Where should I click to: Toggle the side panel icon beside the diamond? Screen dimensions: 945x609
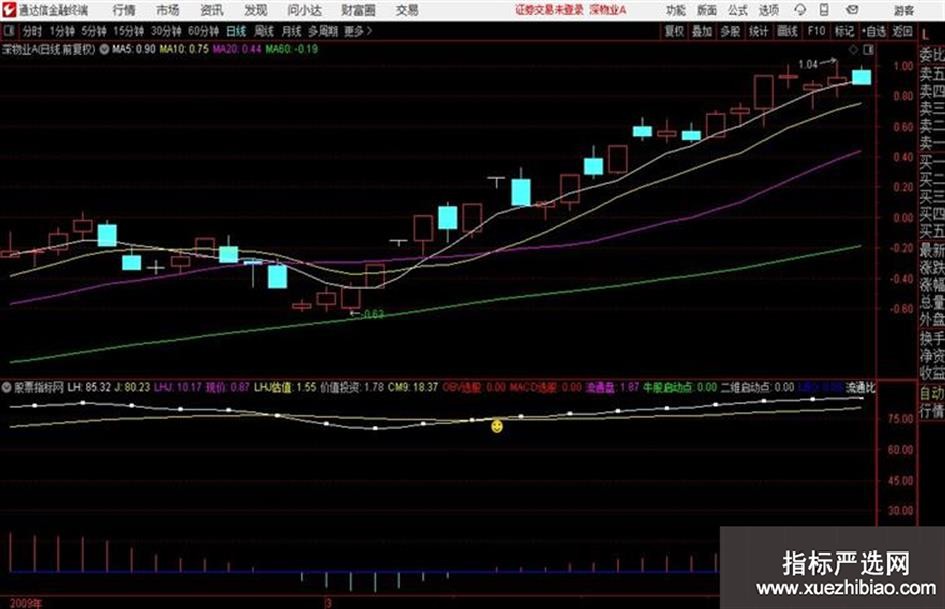pos(868,49)
